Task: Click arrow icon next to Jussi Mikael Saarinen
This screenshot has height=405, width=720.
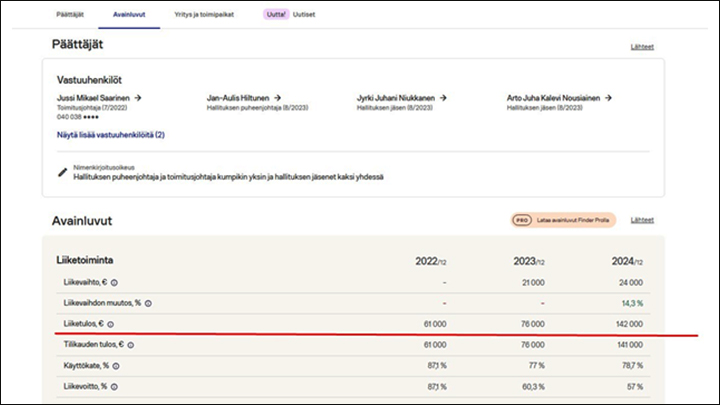Action: 138,98
